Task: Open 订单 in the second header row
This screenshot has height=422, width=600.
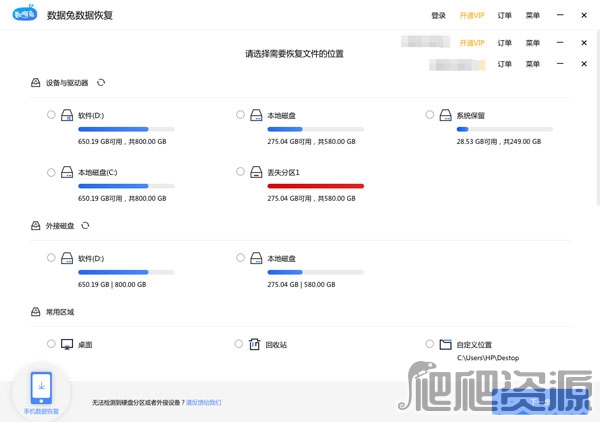Action: point(504,43)
